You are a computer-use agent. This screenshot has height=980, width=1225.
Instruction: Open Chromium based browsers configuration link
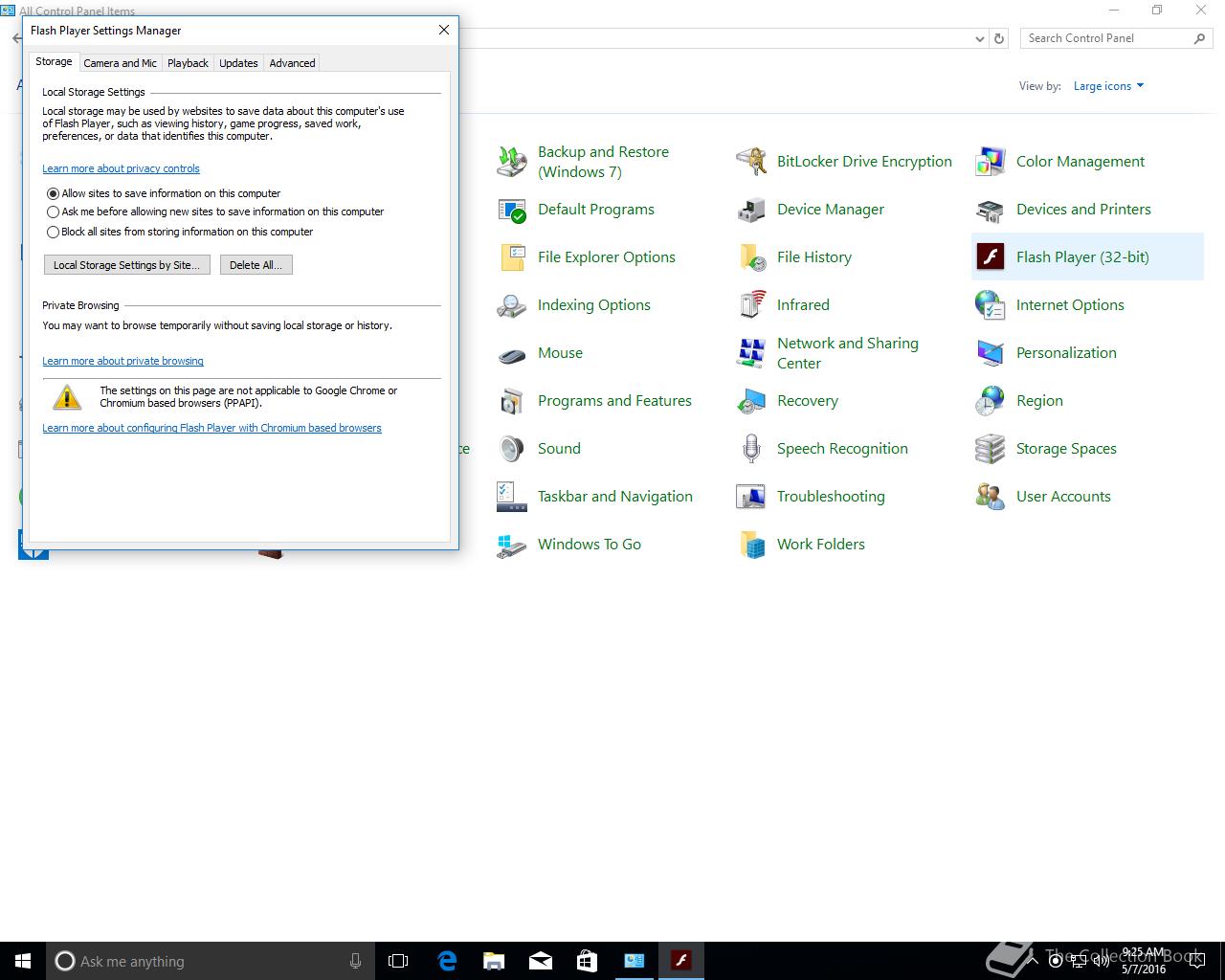click(212, 428)
